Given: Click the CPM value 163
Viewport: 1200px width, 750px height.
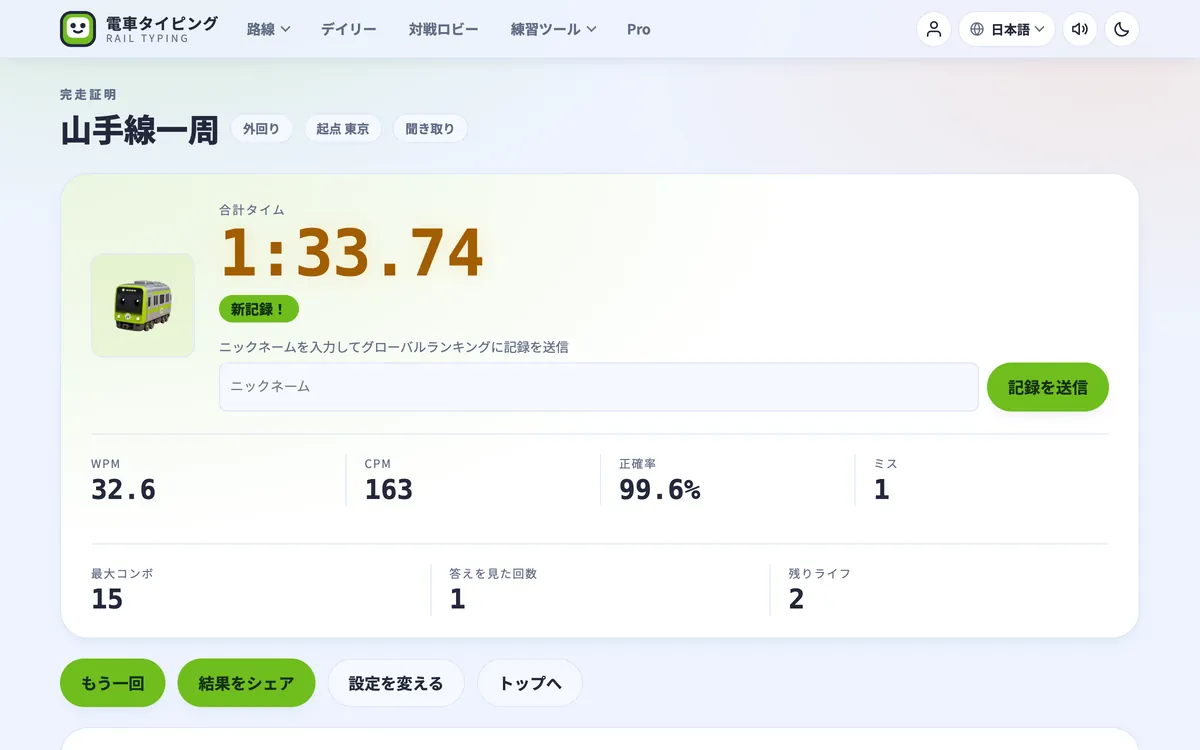Looking at the screenshot, I should 389,489.
